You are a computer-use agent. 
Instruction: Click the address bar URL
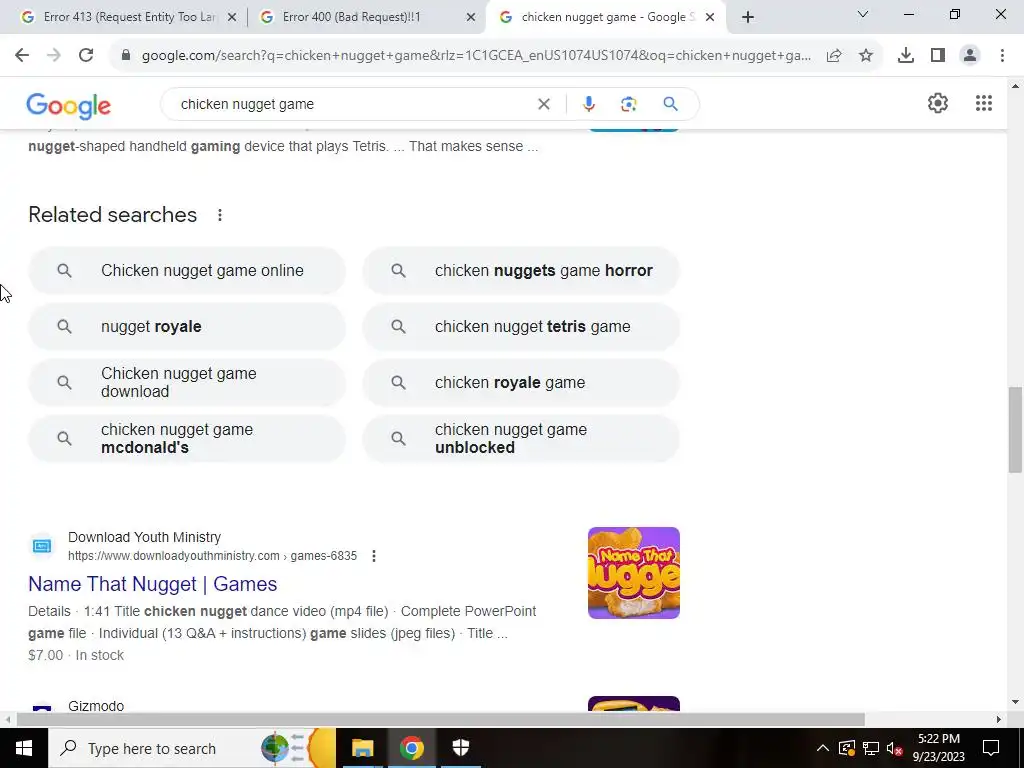click(x=476, y=56)
